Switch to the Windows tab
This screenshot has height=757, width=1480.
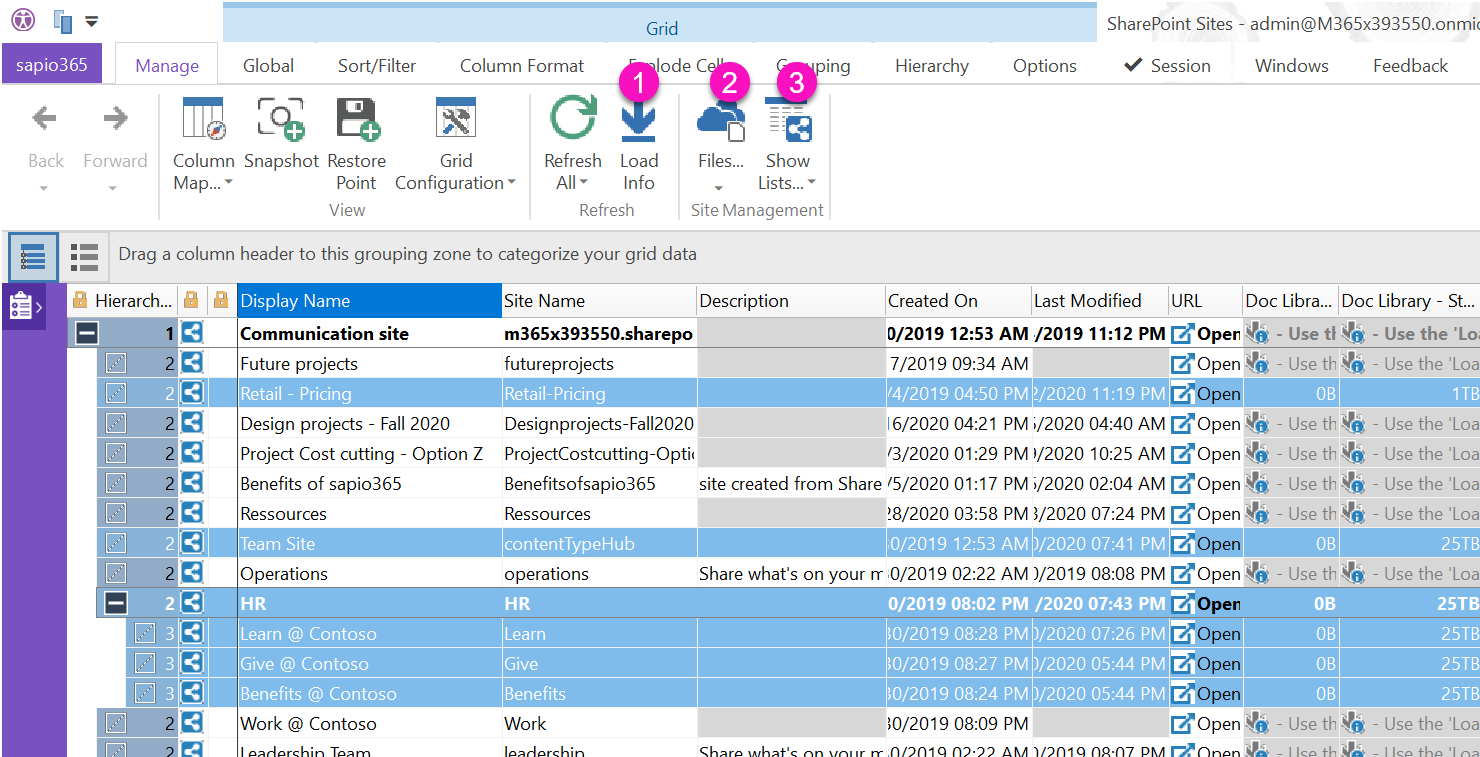coord(1292,65)
